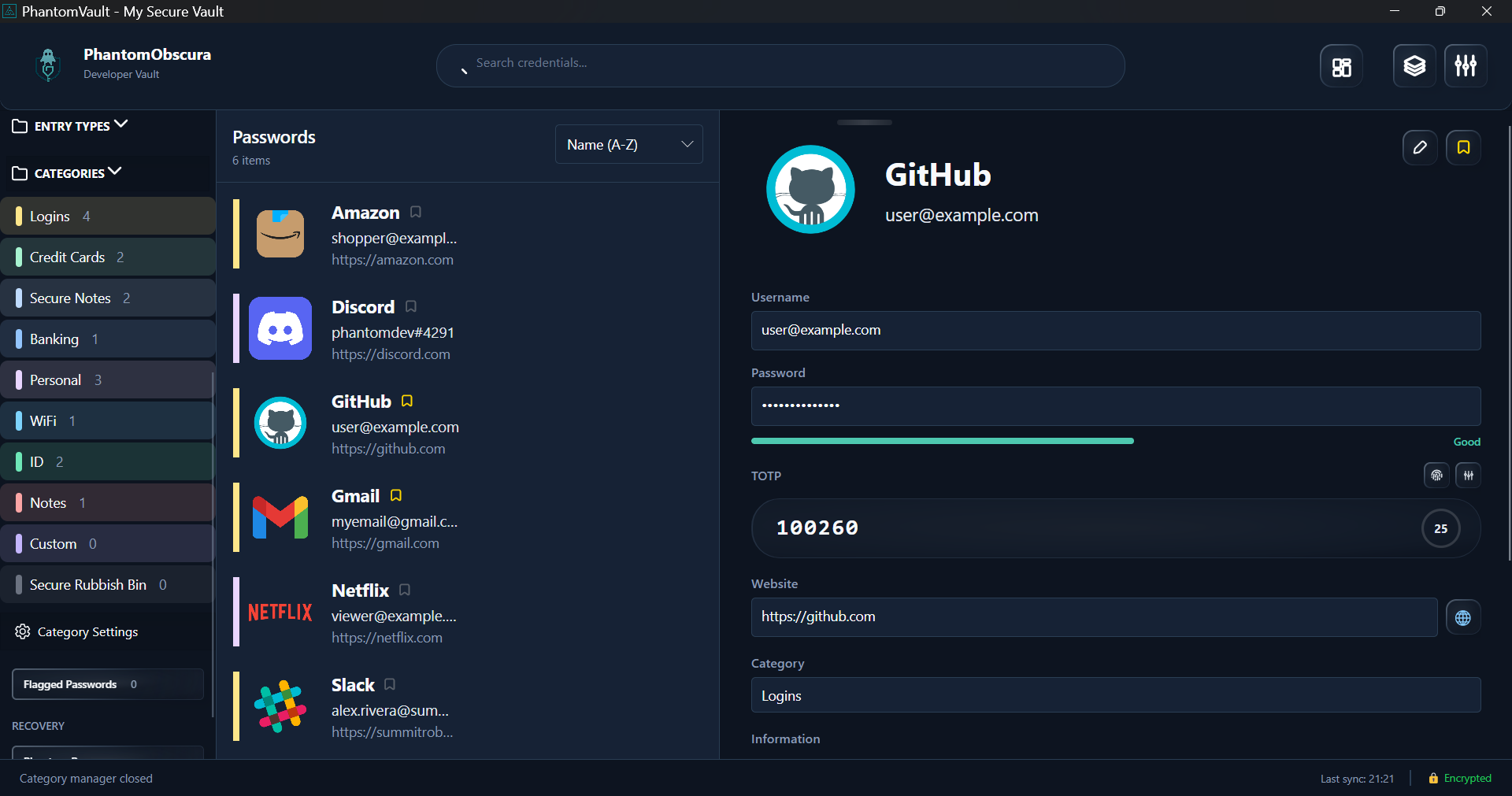This screenshot has height=796, width=1512.
Task: Open the dashboard grid icon in header
Action: [x=1341, y=66]
